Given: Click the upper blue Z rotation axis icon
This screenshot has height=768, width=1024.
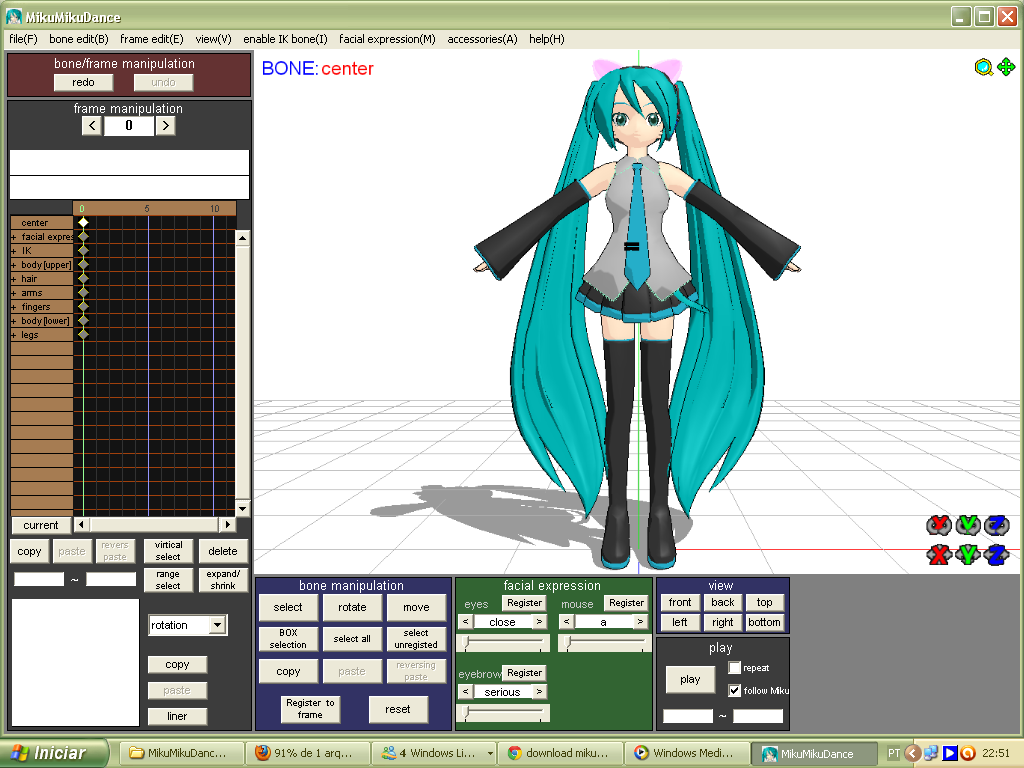Looking at the screenshot, I should tap(997, 524).
